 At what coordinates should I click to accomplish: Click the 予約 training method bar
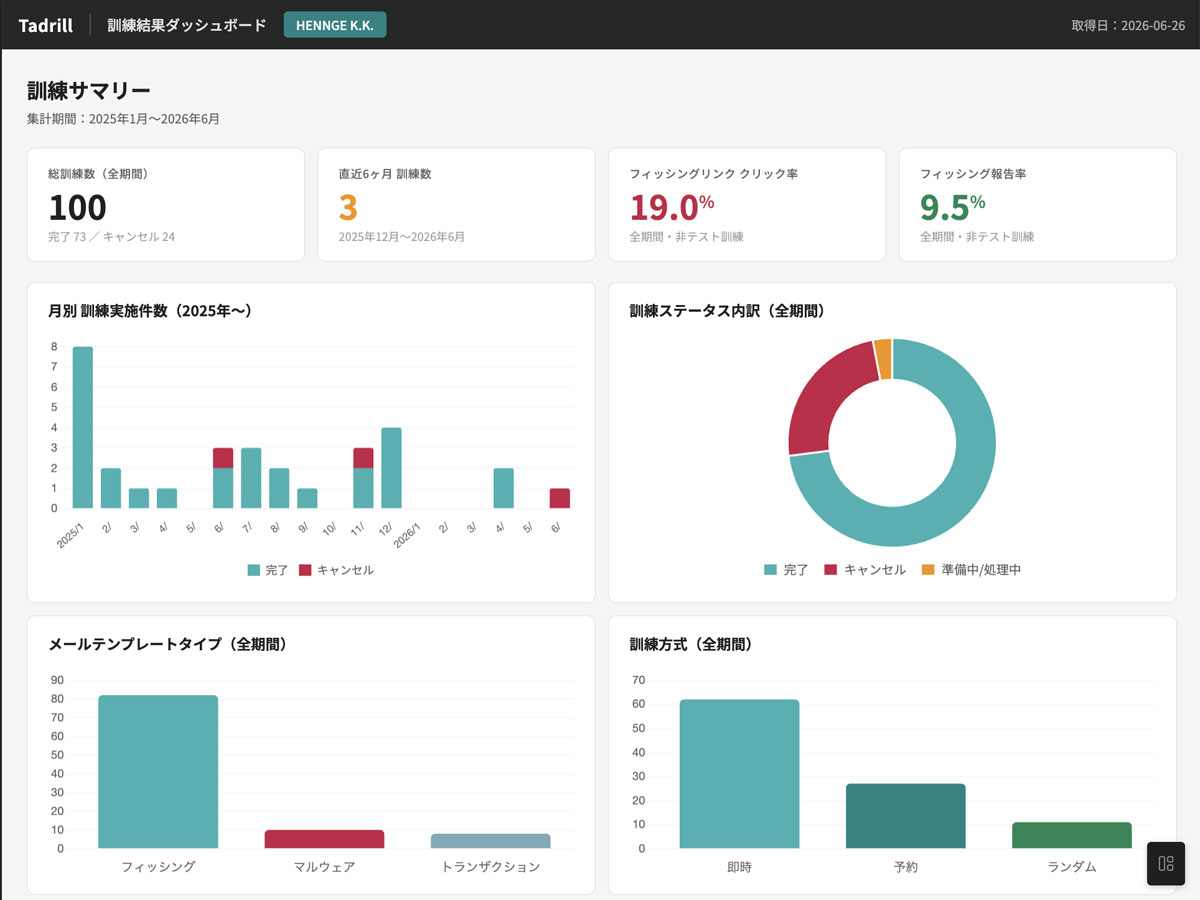(x=906, y=816)
